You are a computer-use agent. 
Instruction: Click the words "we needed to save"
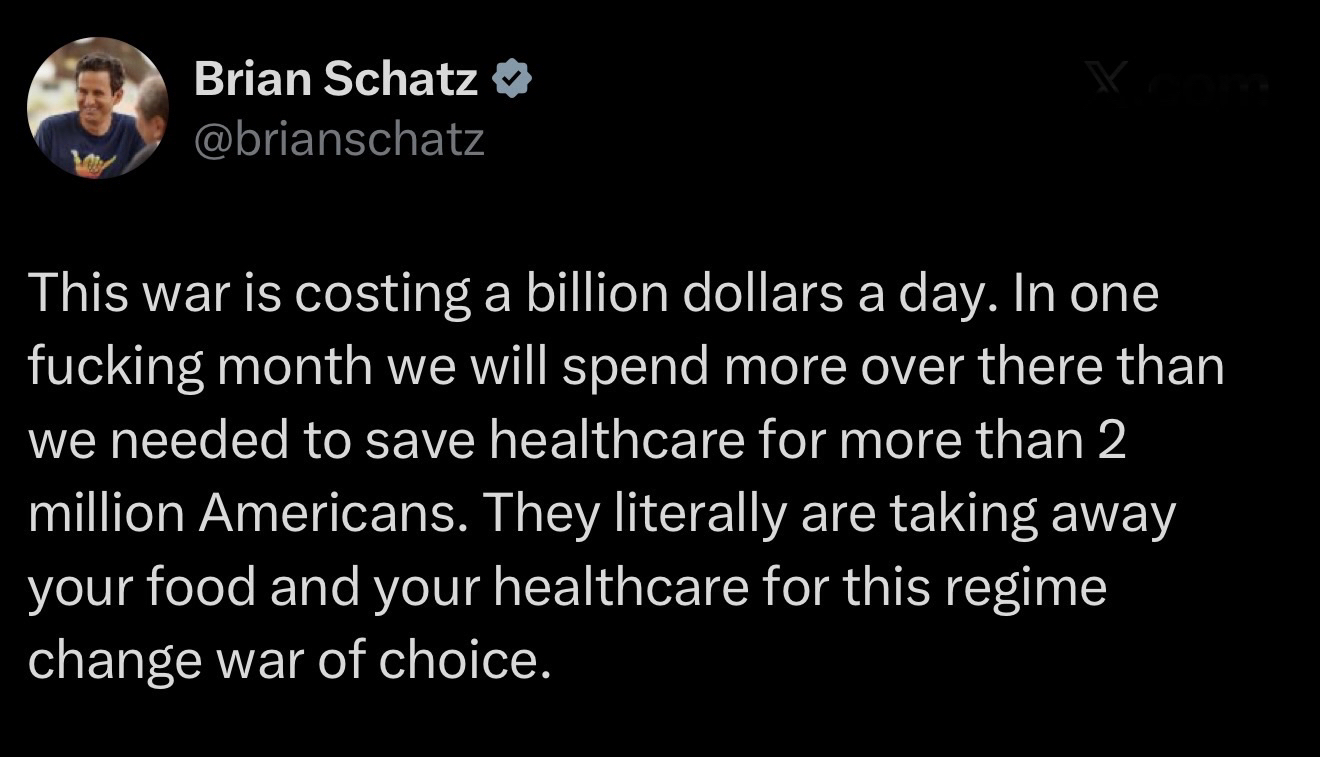coord(189,442)
